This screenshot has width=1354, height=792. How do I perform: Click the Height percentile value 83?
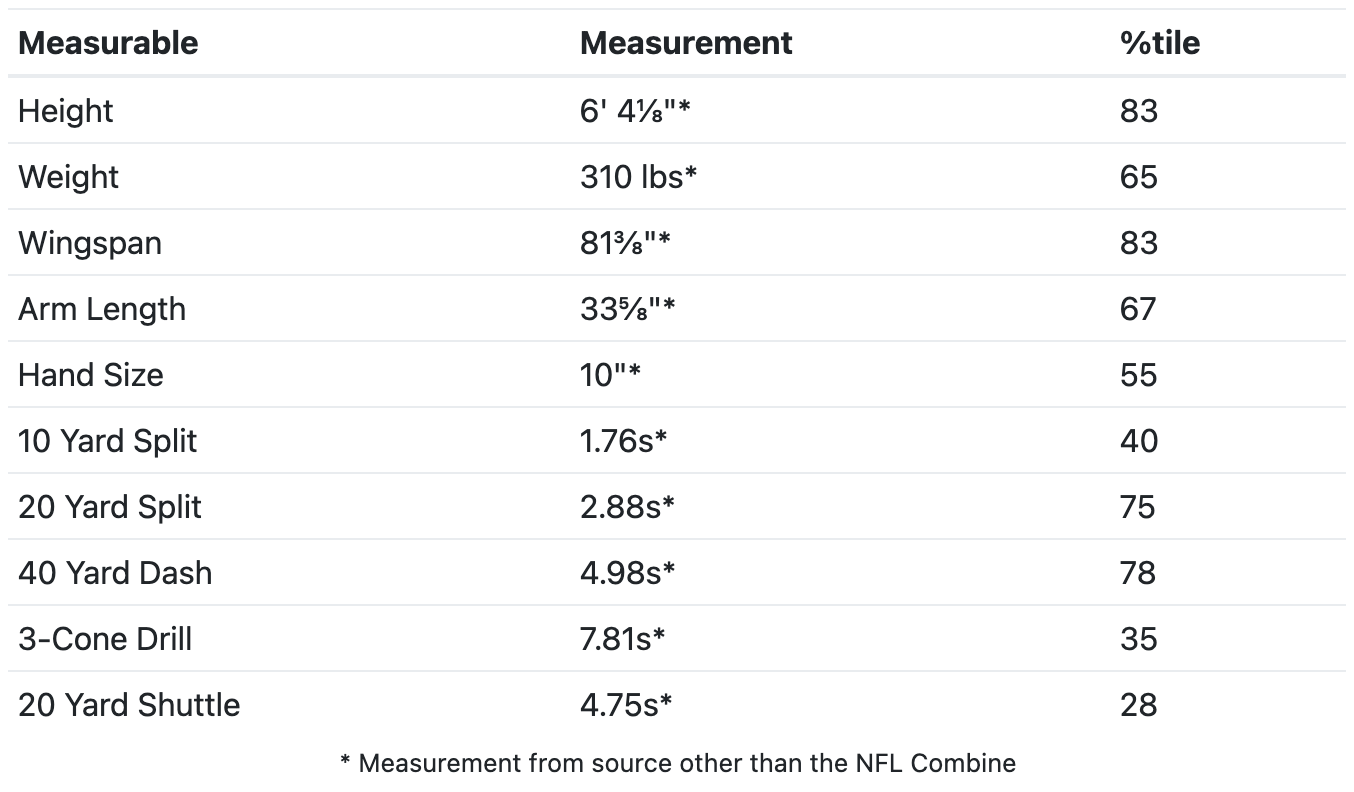click(1139, 110)
